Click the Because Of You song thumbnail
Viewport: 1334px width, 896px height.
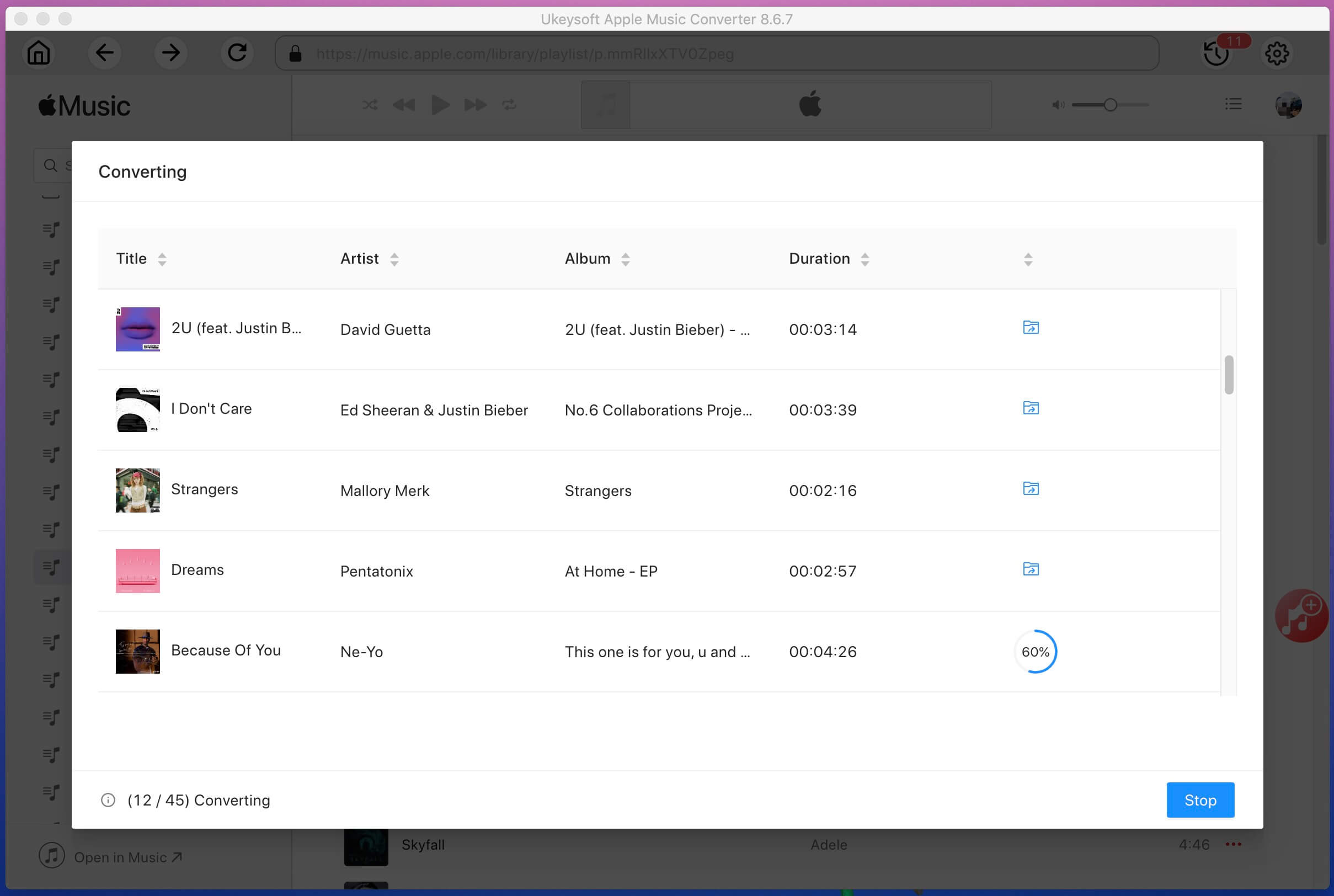[137, 651]
